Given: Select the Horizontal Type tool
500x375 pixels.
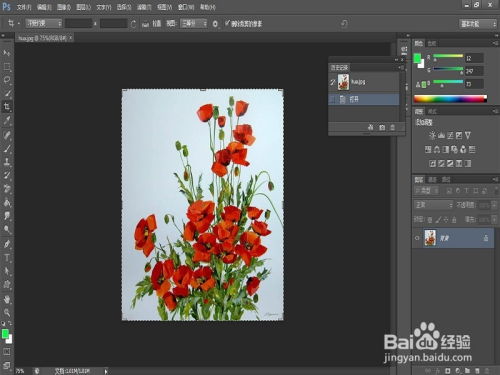Looking at the screenshot, I should click(7, 258).
